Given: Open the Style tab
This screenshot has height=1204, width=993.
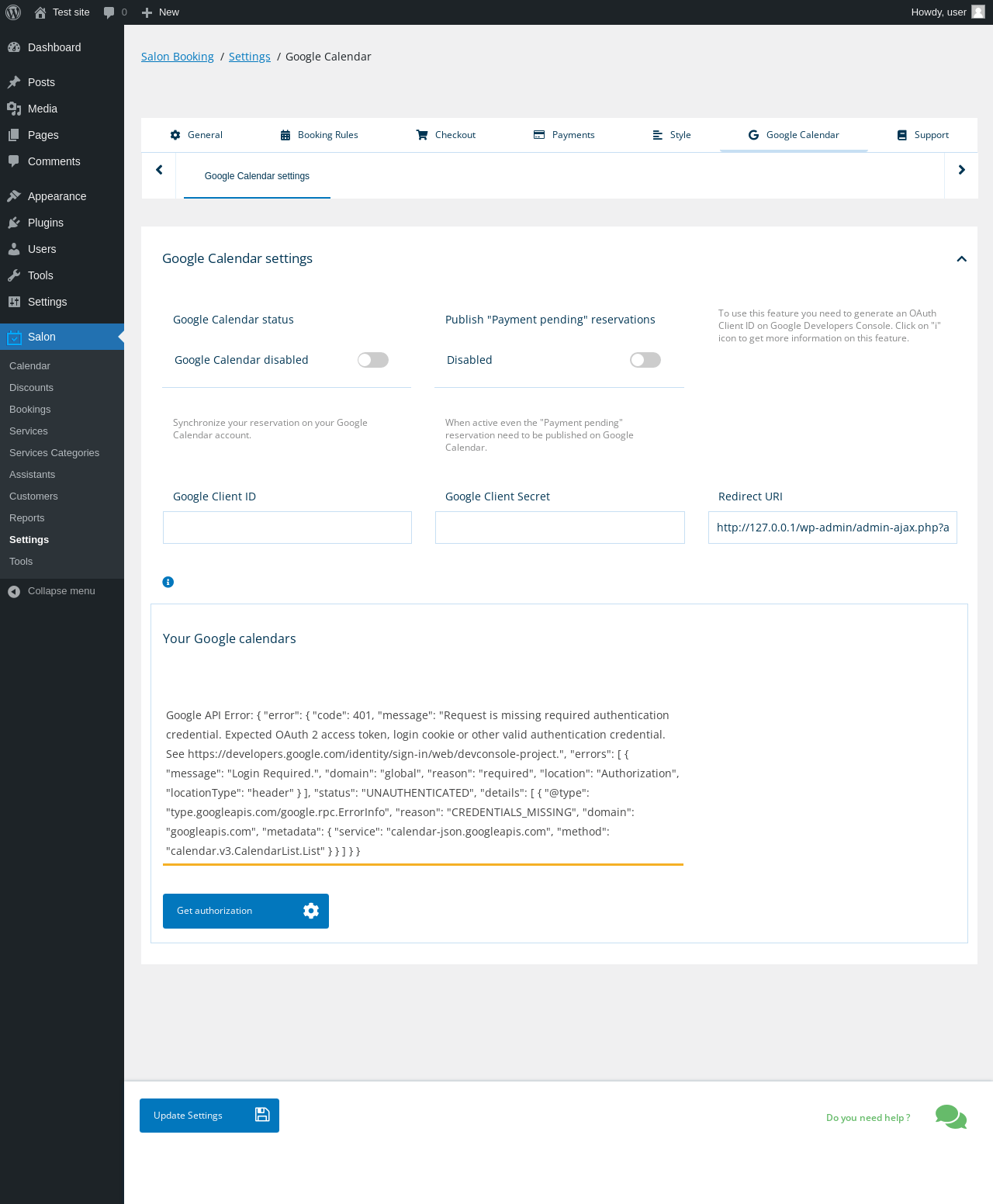Looking at the screenshot, I should point(672,135).
